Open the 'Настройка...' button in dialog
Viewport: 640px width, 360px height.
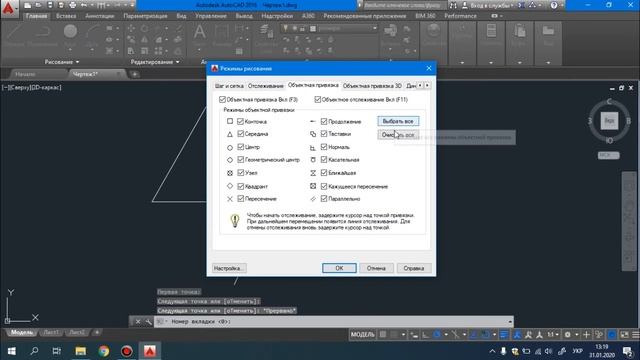pyautogui.click(x=229, y=268)
